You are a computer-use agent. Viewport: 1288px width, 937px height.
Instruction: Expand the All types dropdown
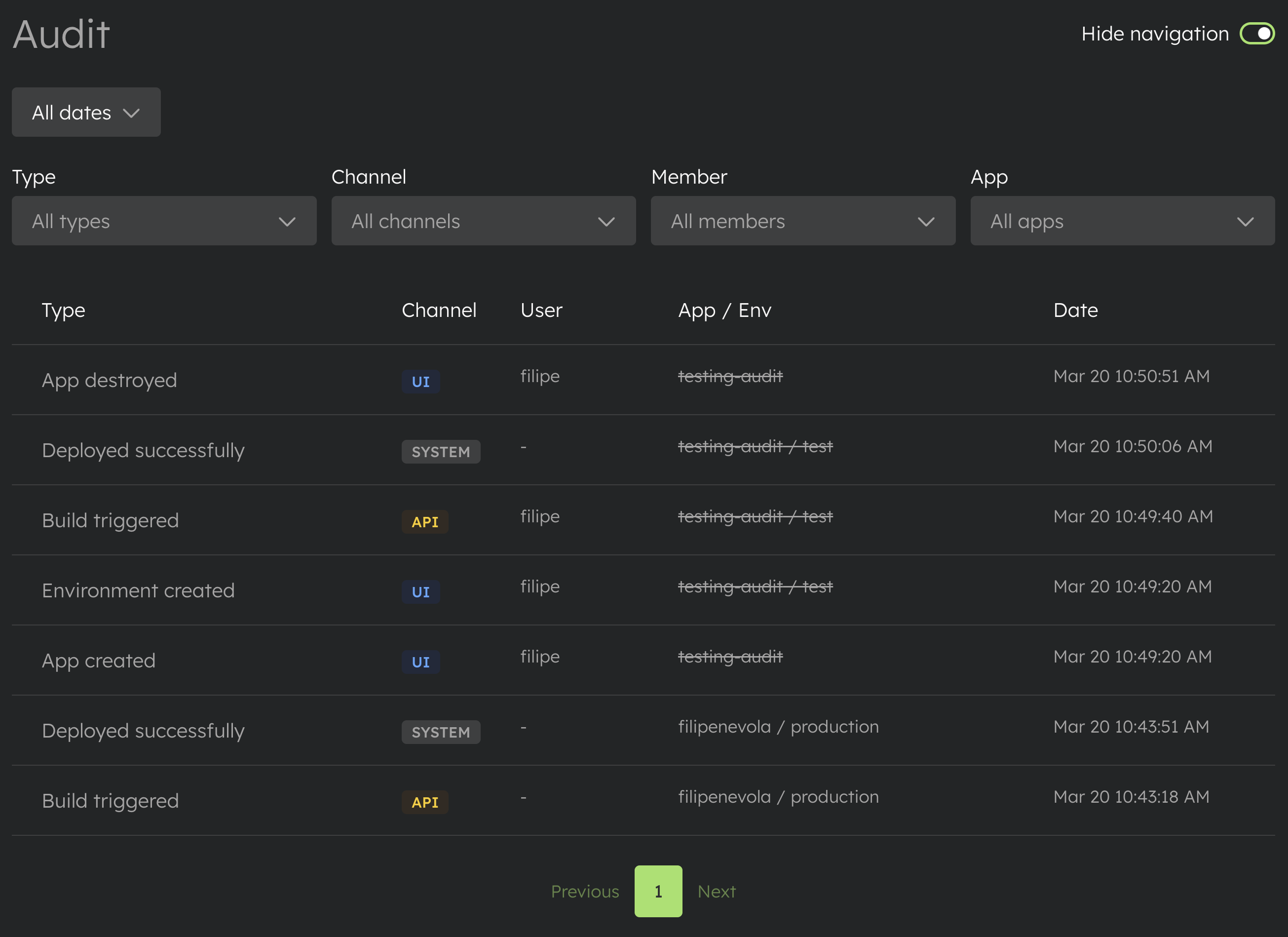(x=163, y=221)
